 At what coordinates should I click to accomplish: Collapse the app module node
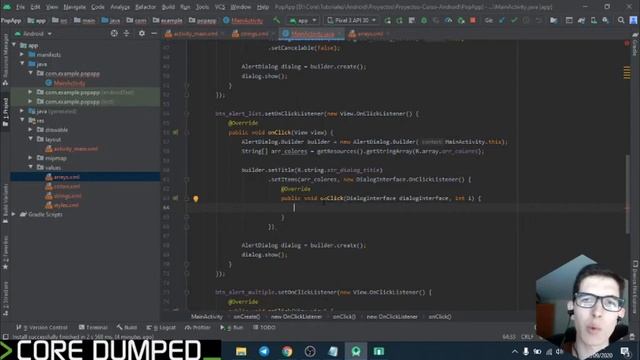(15, 45)
